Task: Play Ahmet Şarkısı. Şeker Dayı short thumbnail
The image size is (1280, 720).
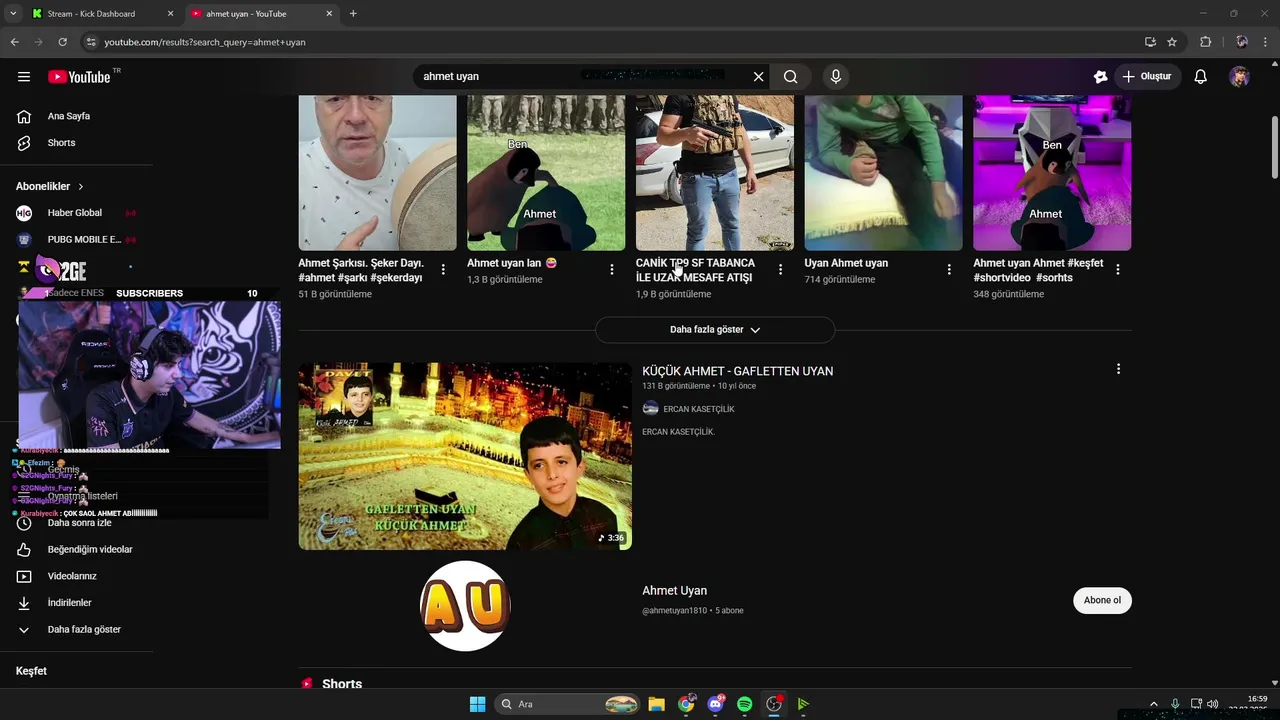Action: (377, 172)
